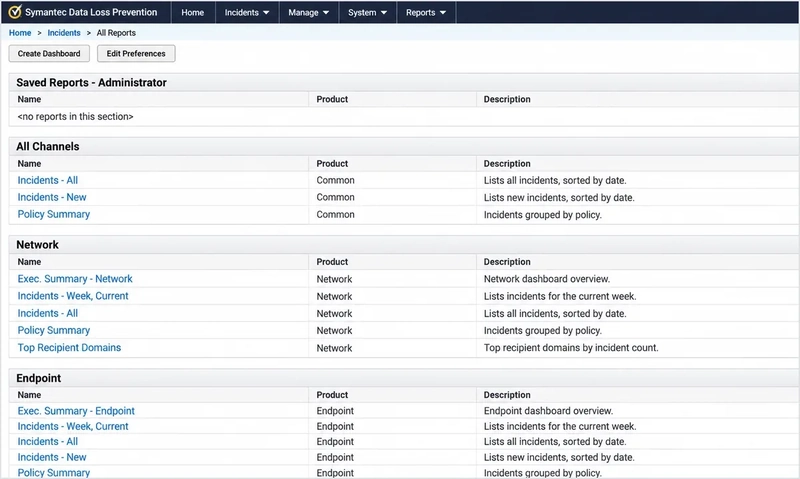800x479 pixels.
Task: Open Exec. Summary - Network report
Action: tap(75, 279)
